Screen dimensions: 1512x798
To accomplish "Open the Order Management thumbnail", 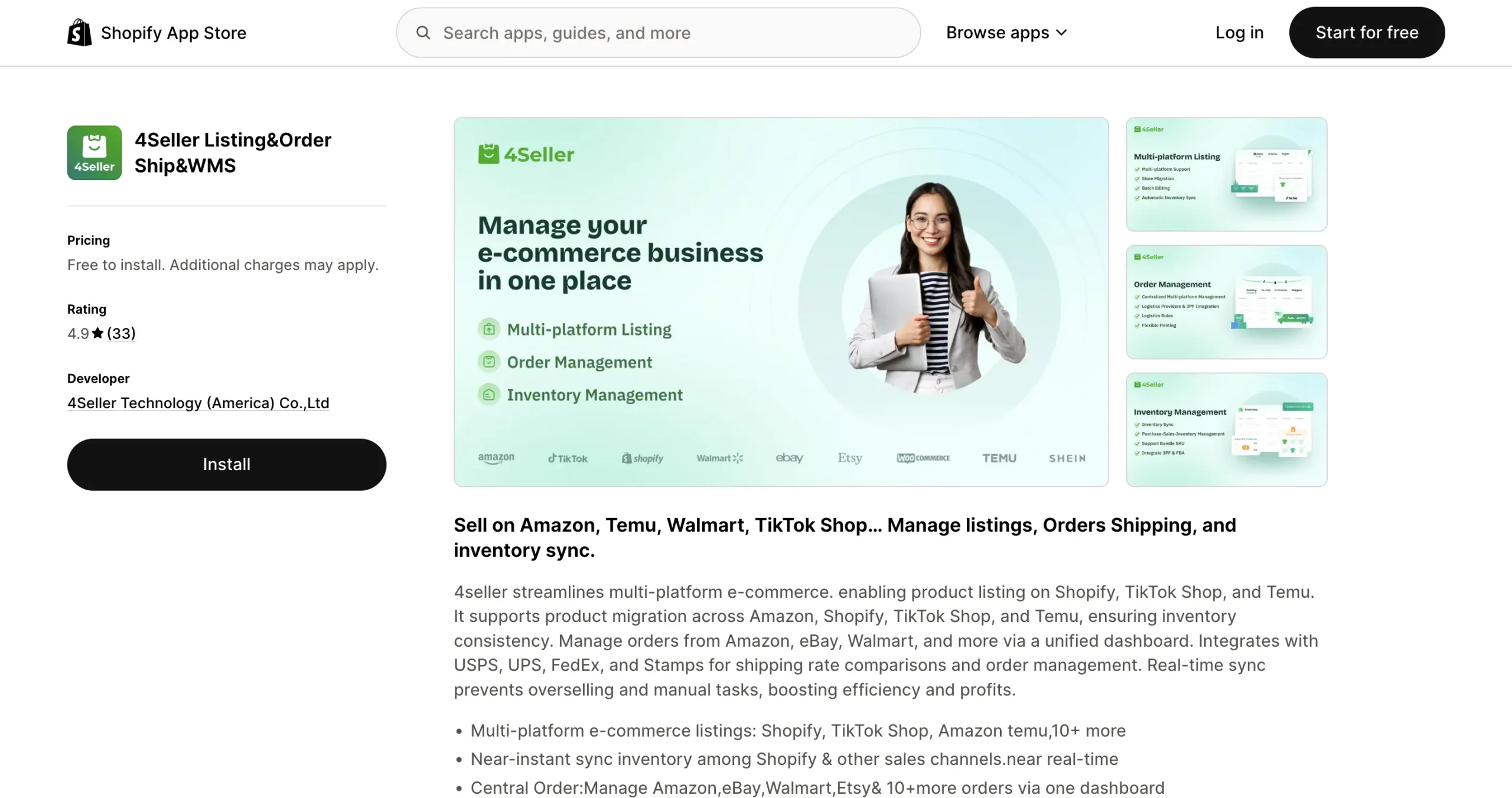I will [x=1226, y=302].
